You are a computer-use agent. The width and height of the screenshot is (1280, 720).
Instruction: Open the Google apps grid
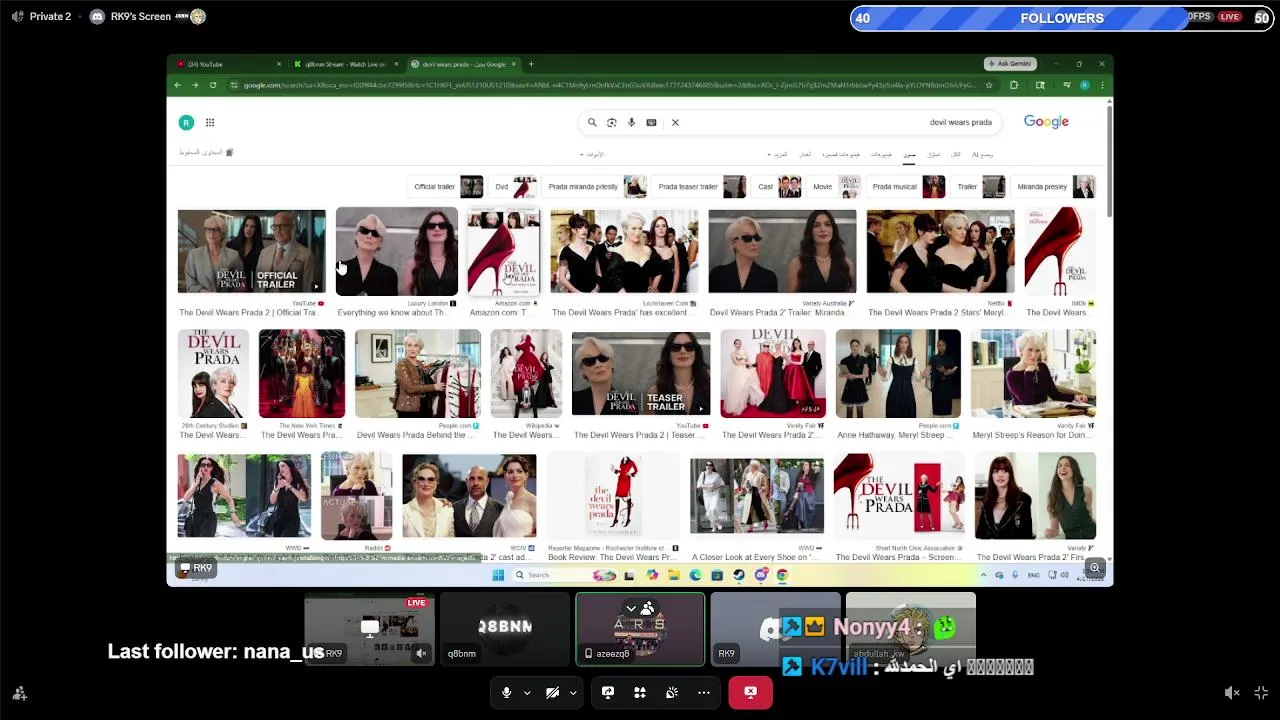[x=210, y=122]
